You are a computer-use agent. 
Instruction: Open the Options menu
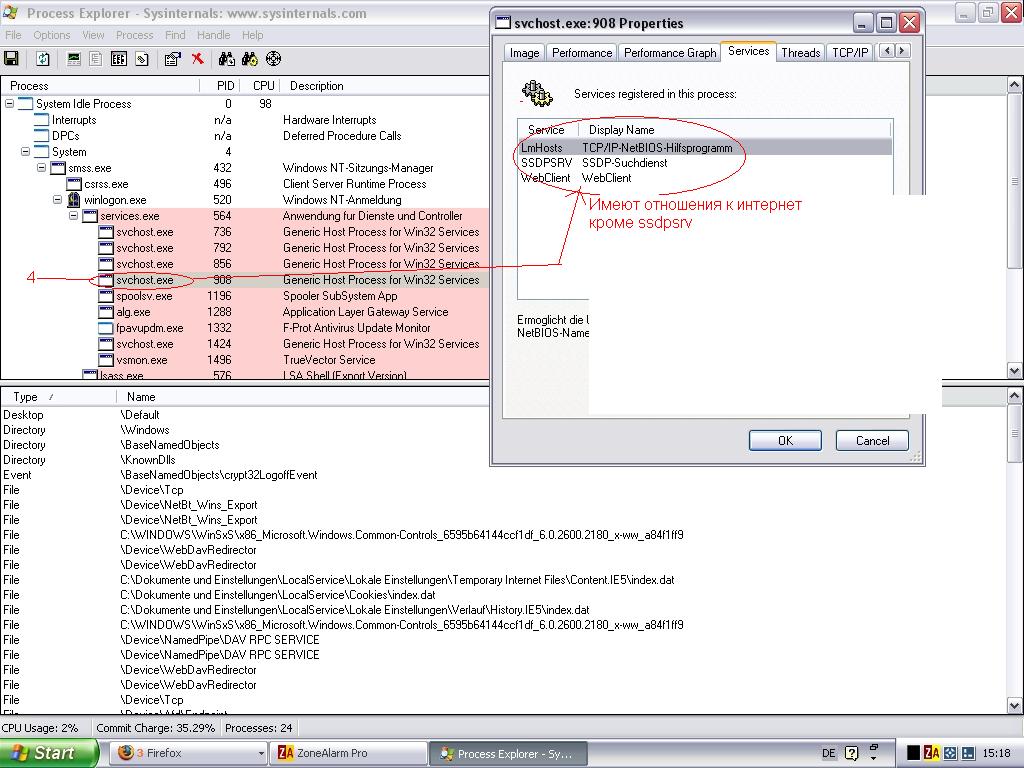click(x=52, y=35)
